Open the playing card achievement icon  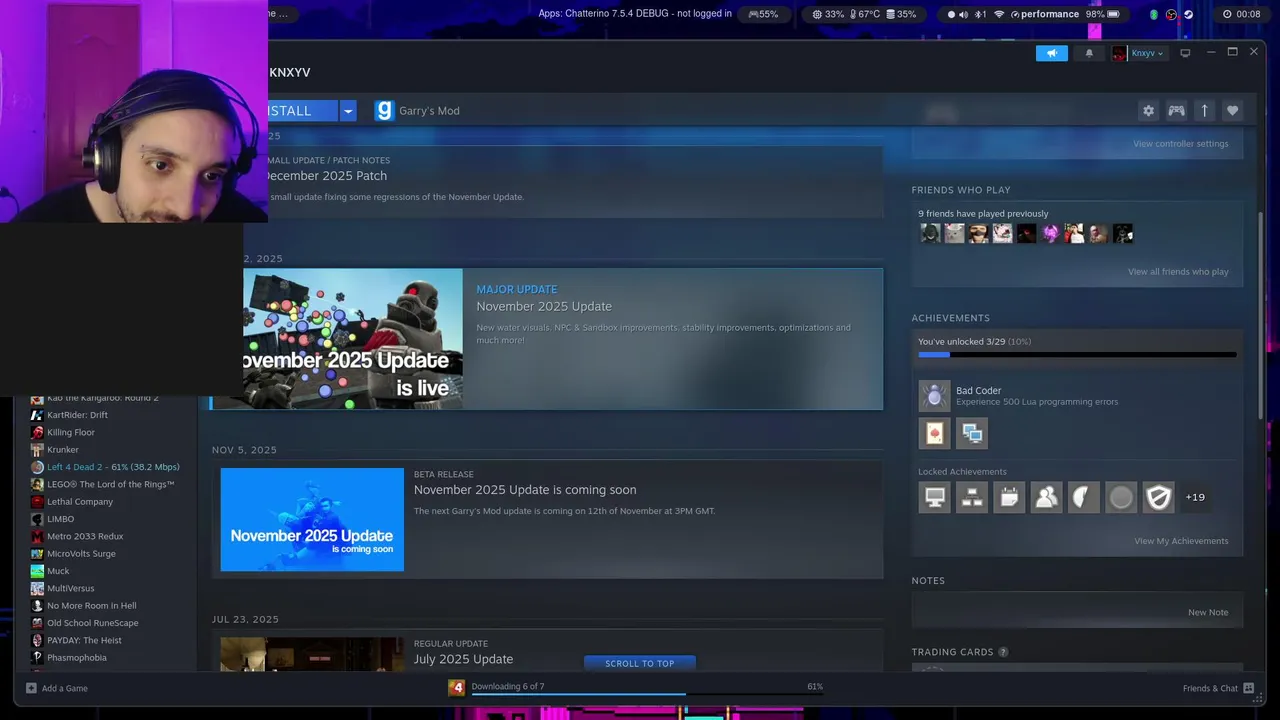point(934,433)
